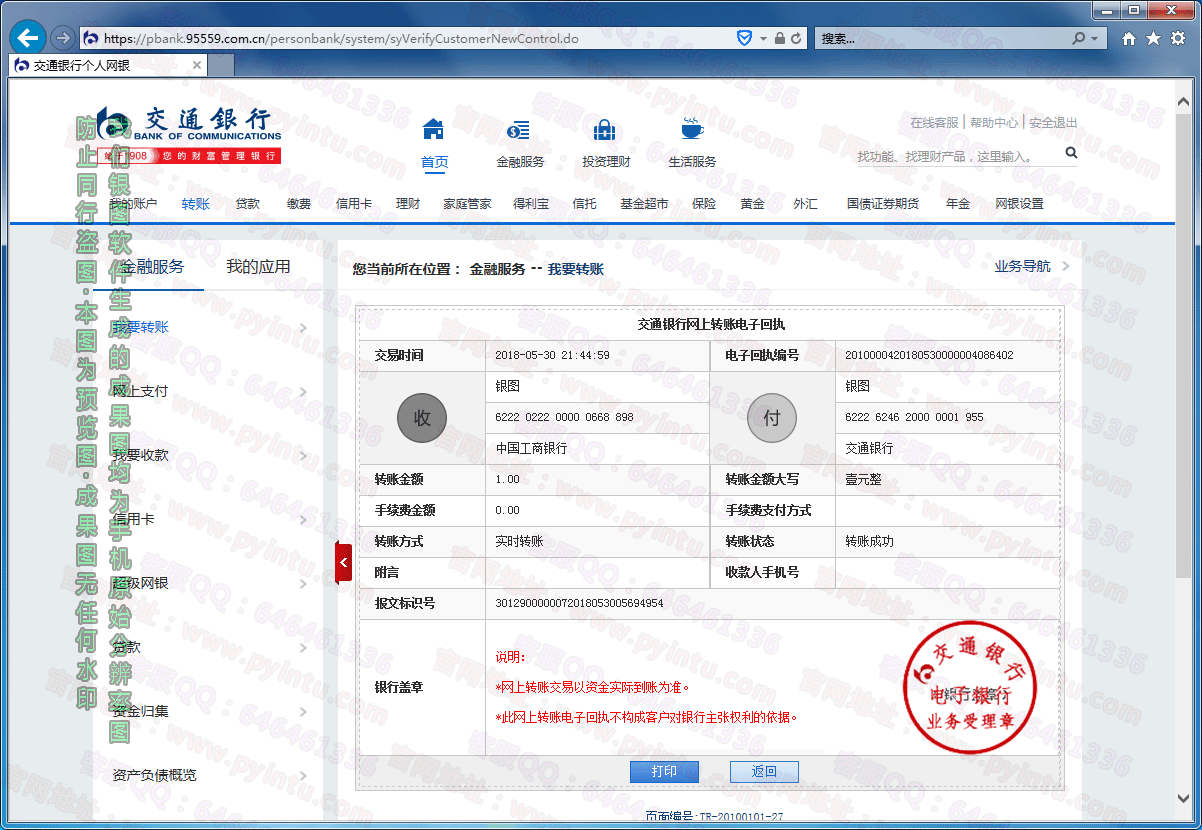Open the browser tools gear menu

pos(1177,38)
